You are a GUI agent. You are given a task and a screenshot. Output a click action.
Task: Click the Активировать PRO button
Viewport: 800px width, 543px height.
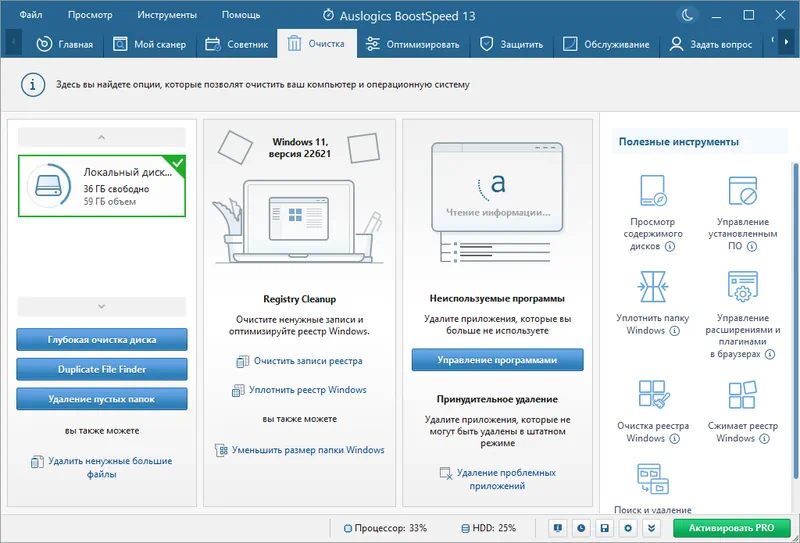[x=732, y=528]
